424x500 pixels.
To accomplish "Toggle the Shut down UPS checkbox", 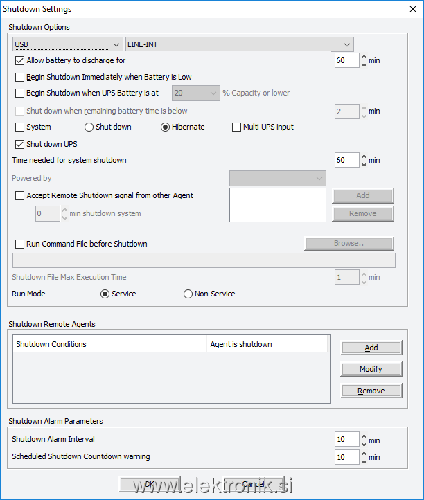I will (x=20, y=144).
